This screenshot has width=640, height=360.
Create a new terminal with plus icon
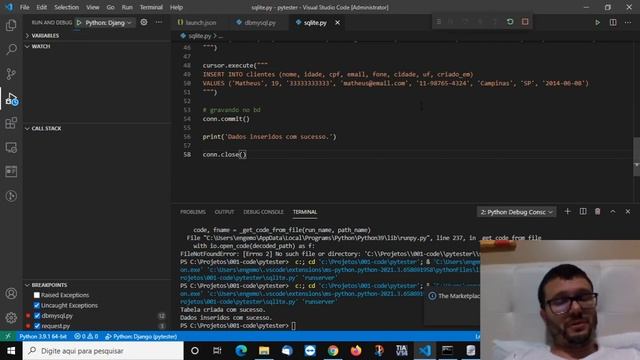tap(567, 211)
